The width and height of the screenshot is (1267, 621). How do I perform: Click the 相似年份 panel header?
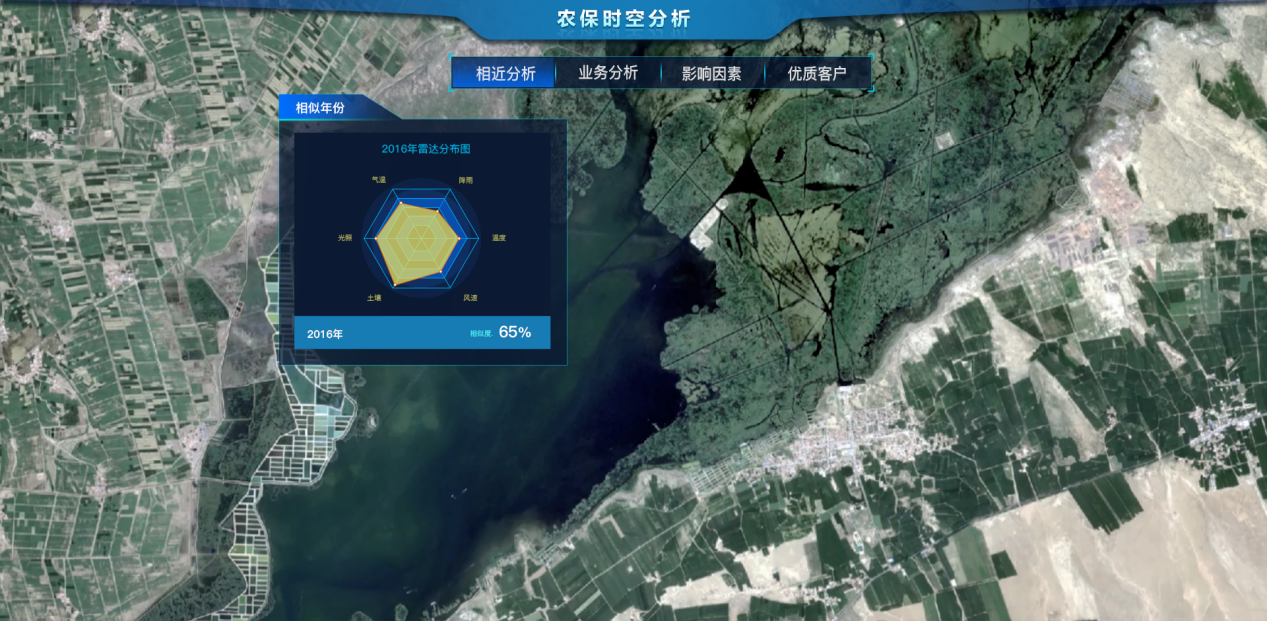pos(320,108)
